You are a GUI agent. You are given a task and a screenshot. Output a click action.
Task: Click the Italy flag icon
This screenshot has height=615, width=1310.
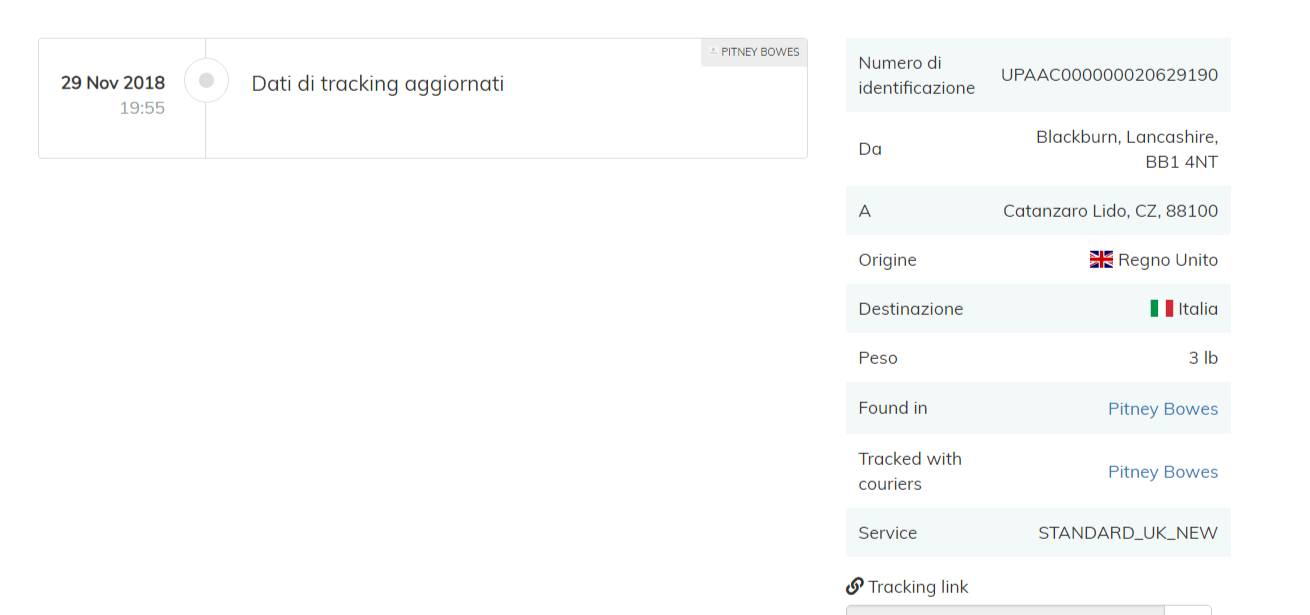[x=1161, y=309]
